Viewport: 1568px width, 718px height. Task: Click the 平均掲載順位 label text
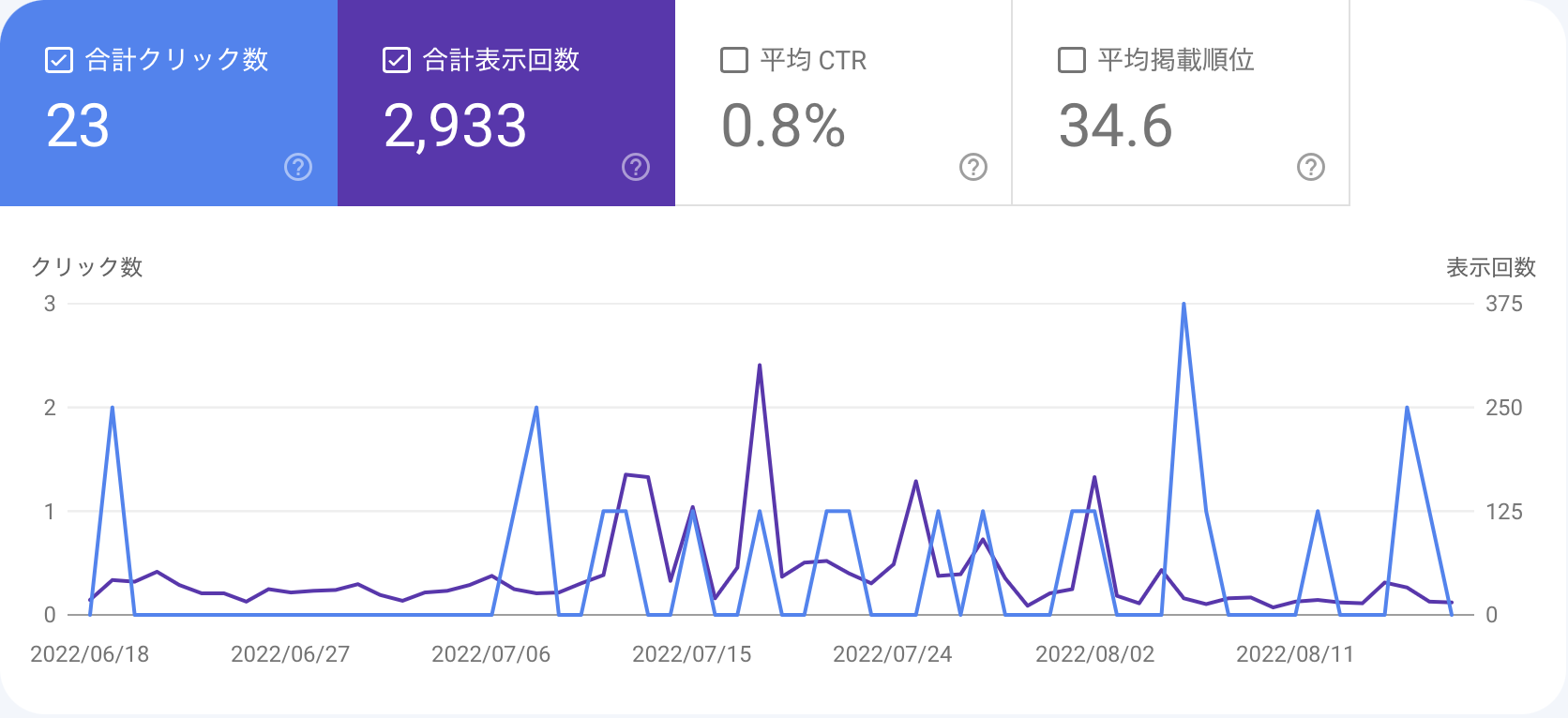tap(1176, 60)
